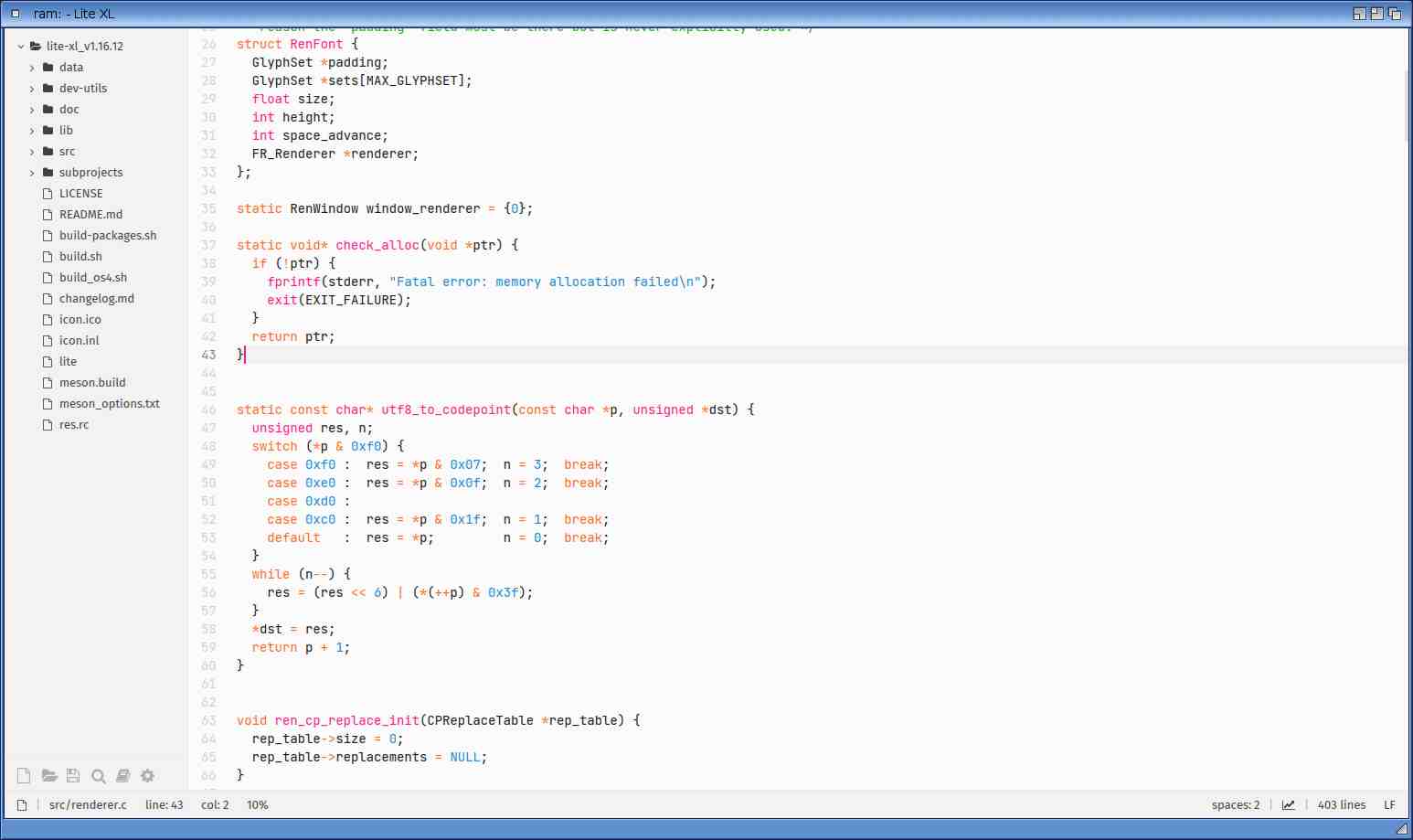The width and height of the screenshot is (1413, 840).
Task: Click the editor vertical scrollbar thumb
Action: 1406,105
